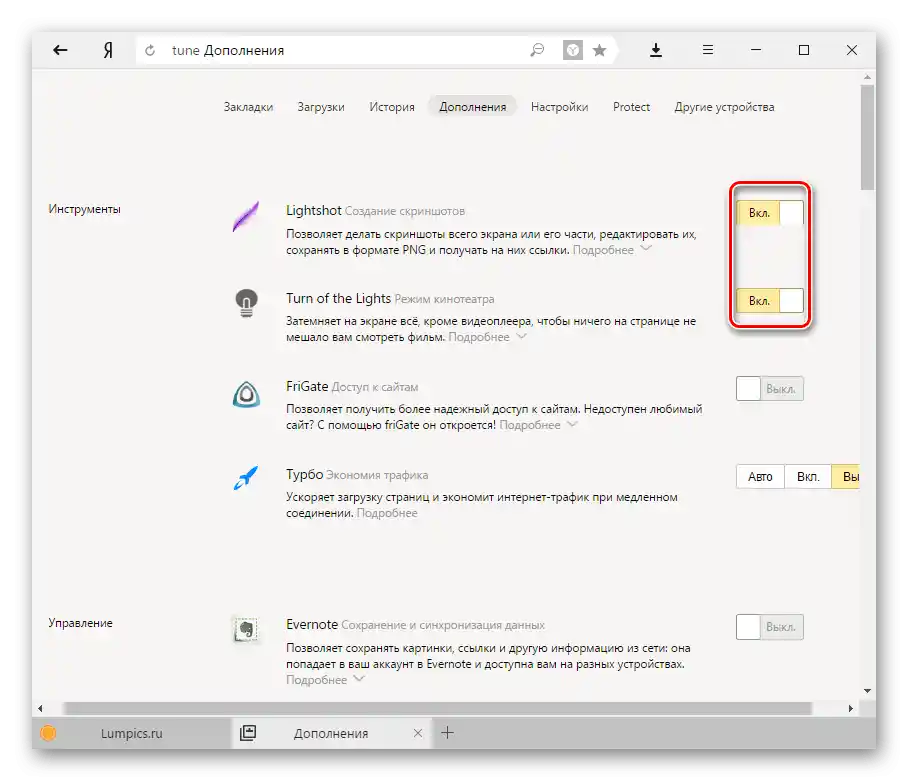
Task: Click the scroll right arrow
Action: coord(850,708)
